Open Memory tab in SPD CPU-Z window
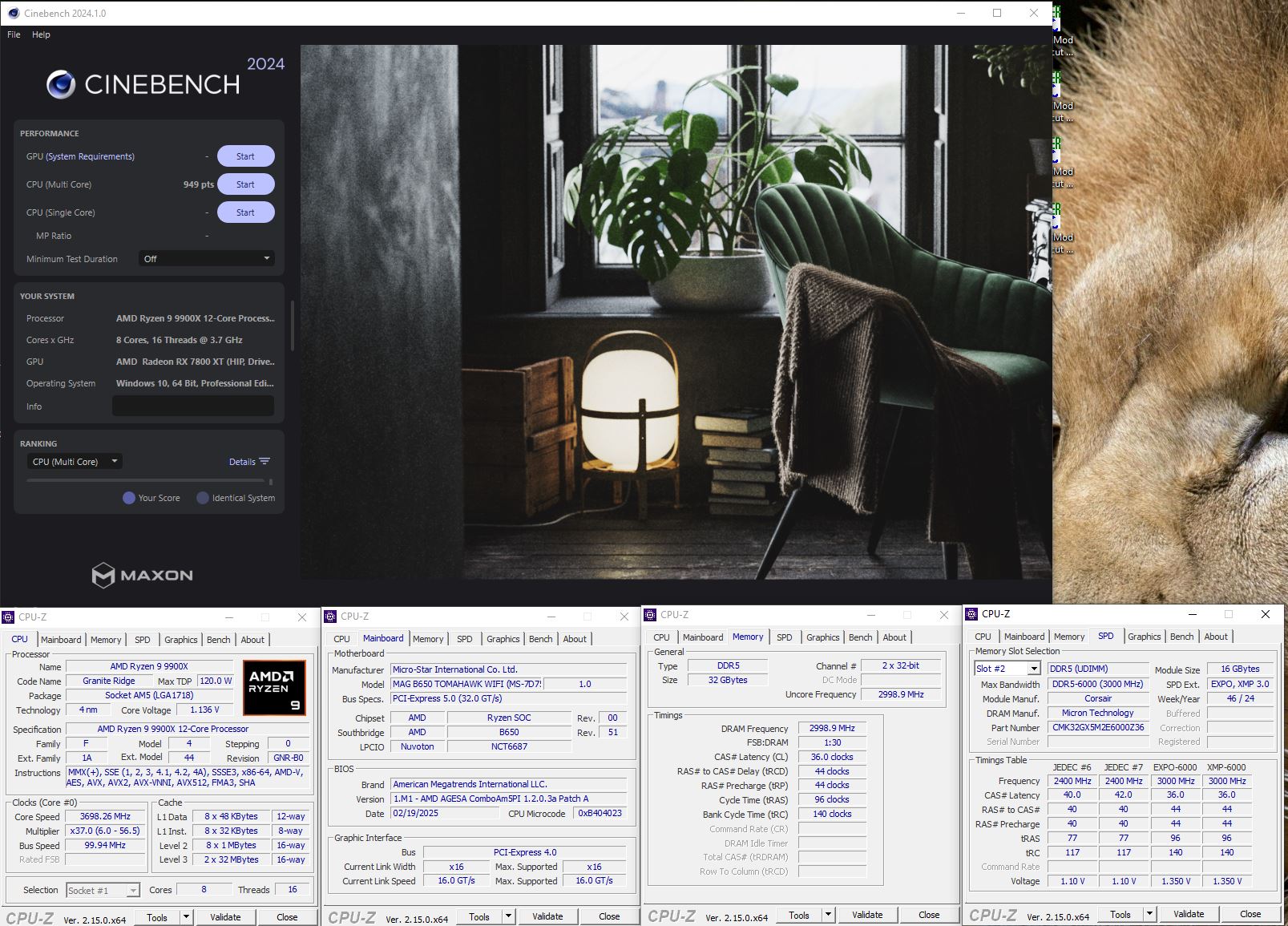This screenshot has width=1288, height=926. point(1069,637)
